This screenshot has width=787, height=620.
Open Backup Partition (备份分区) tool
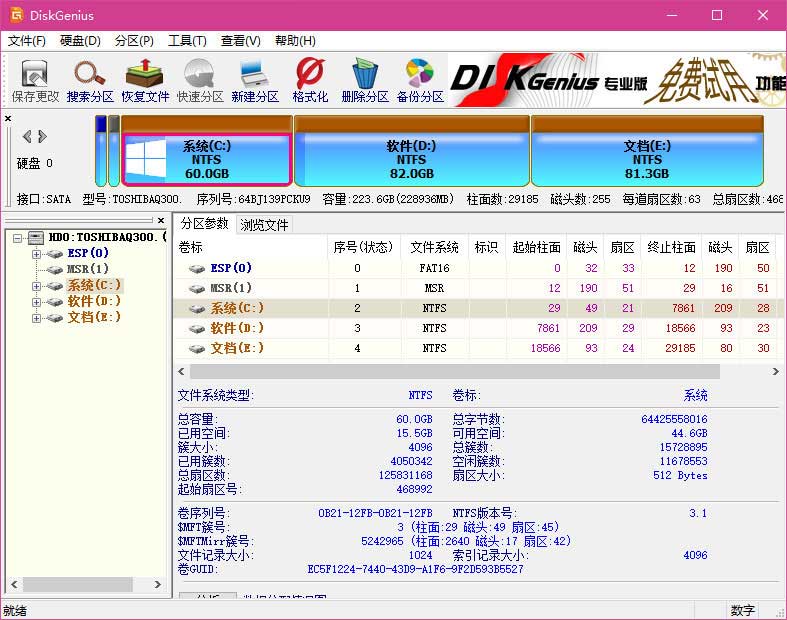(x=420, y=80)
